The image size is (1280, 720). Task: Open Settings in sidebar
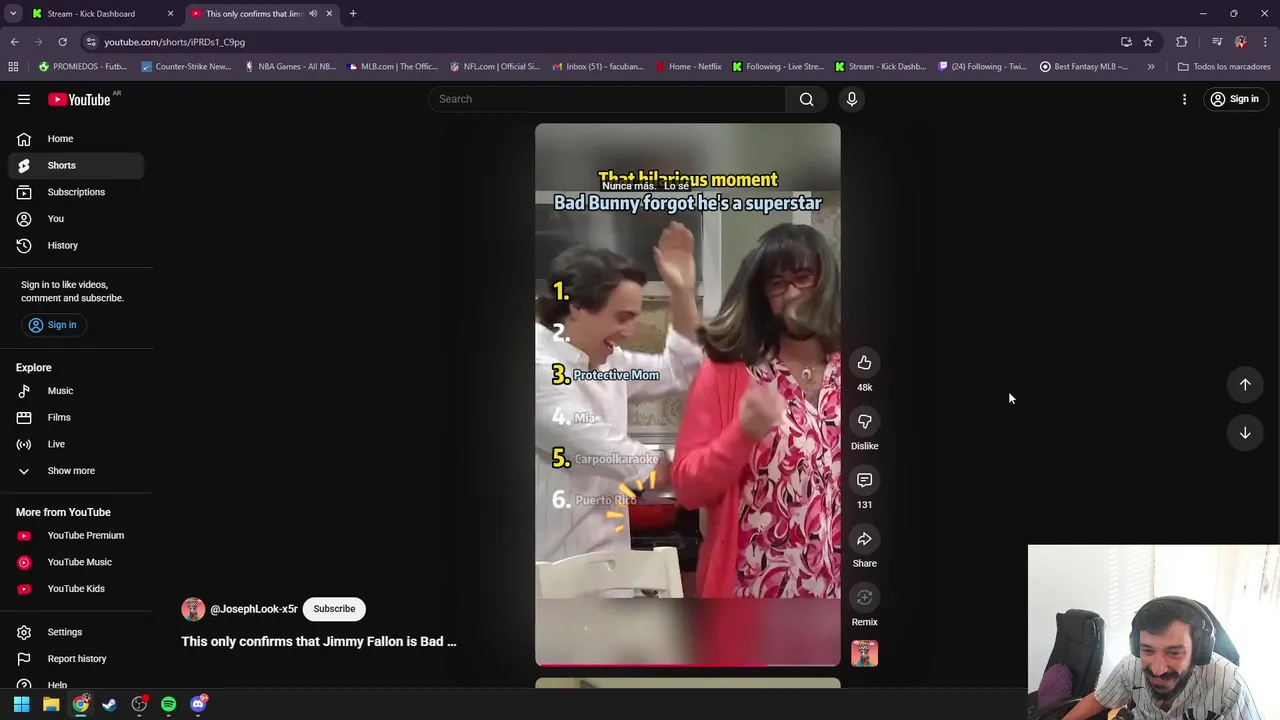click(76, 632)
